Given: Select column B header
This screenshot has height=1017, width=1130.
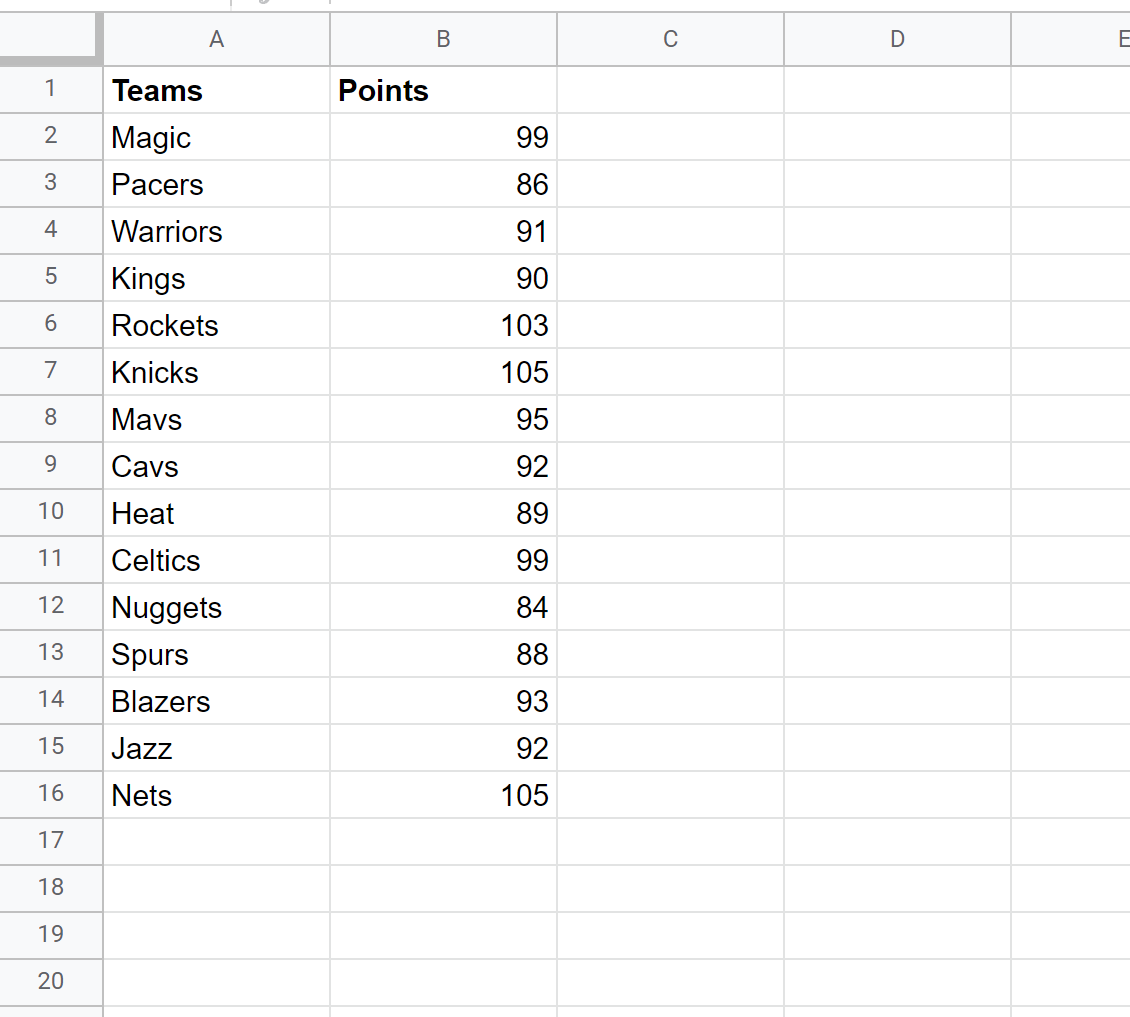Looking at the screenshot, I should click(443, 39).
